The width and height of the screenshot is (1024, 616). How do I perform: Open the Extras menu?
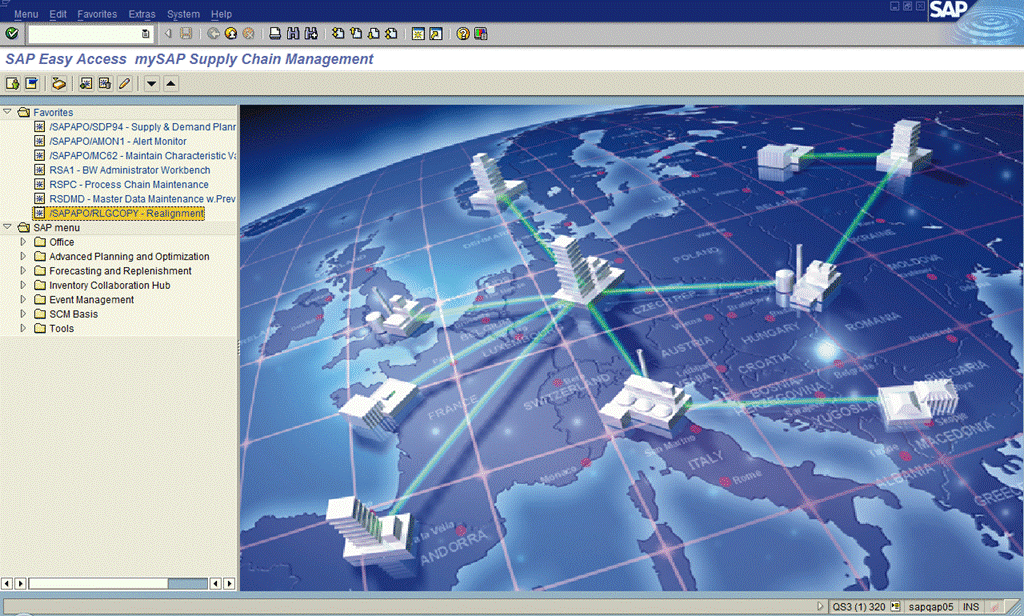tap(142, 14)
